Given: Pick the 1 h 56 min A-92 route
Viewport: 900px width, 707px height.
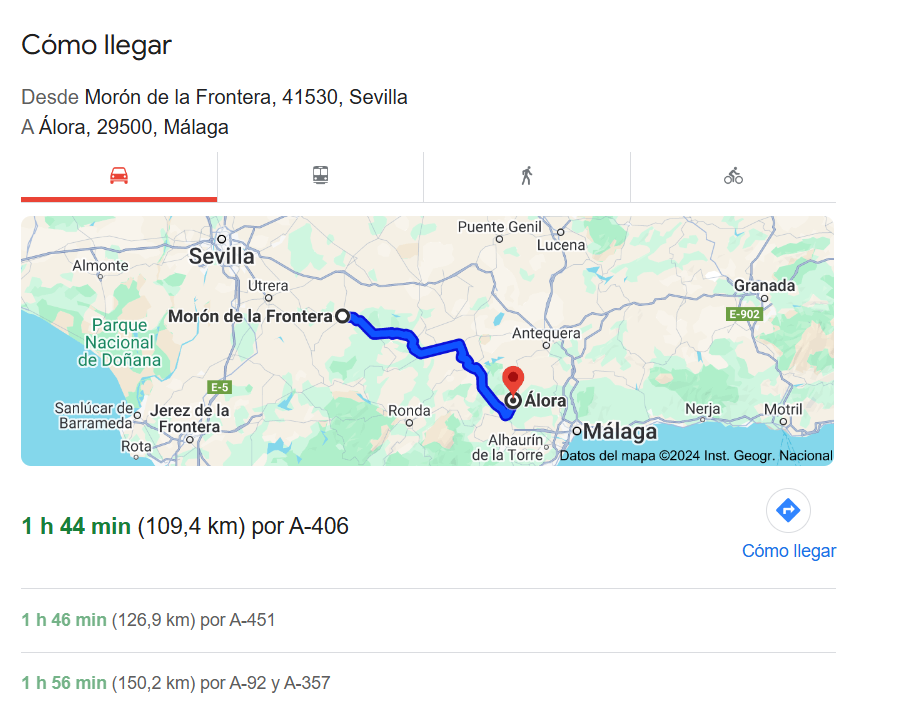Looking at the screenshot, I should point(176,683).
